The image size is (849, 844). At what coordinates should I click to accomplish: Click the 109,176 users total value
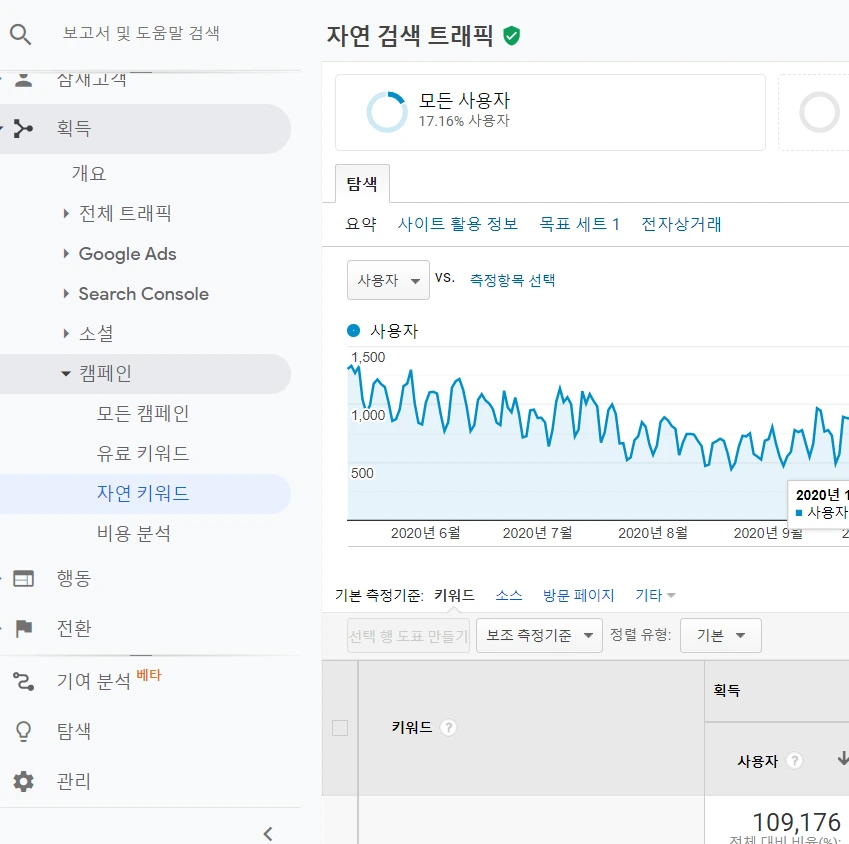[796, 822]
